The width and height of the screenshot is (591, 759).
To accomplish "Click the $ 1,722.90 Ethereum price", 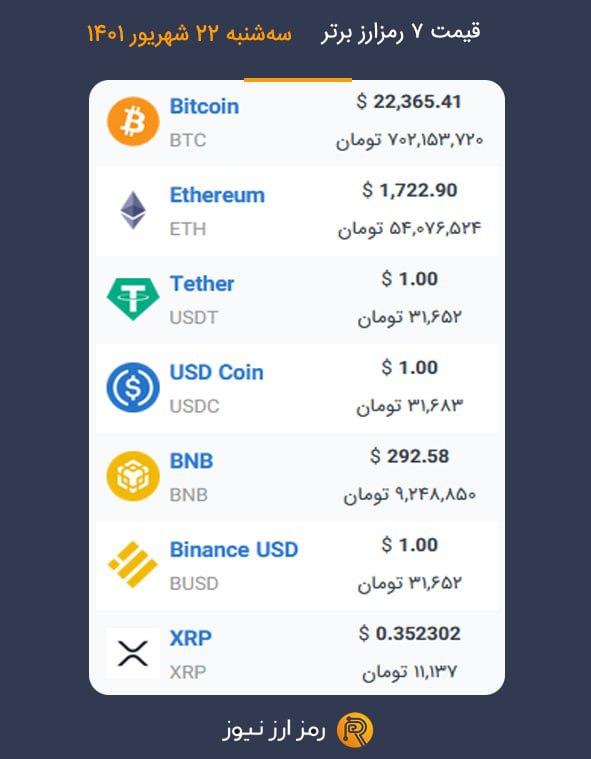I will click(409, 190).
